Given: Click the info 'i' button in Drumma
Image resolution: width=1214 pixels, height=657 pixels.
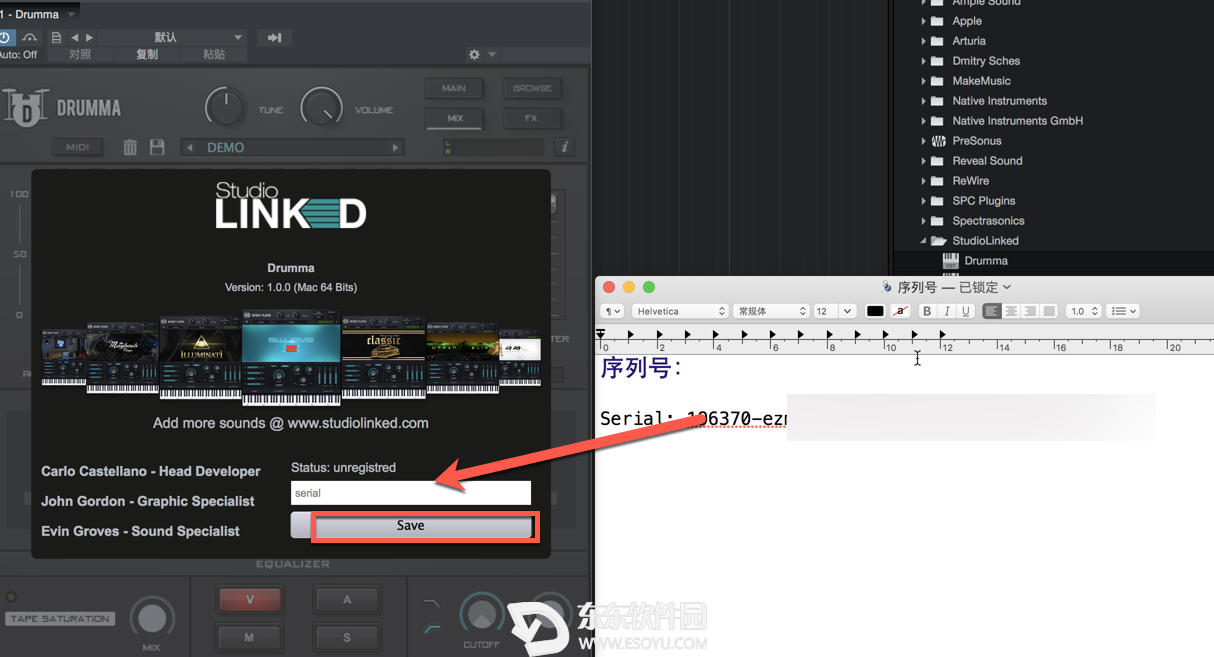Looking at the screenshot, I should [565, 147].
